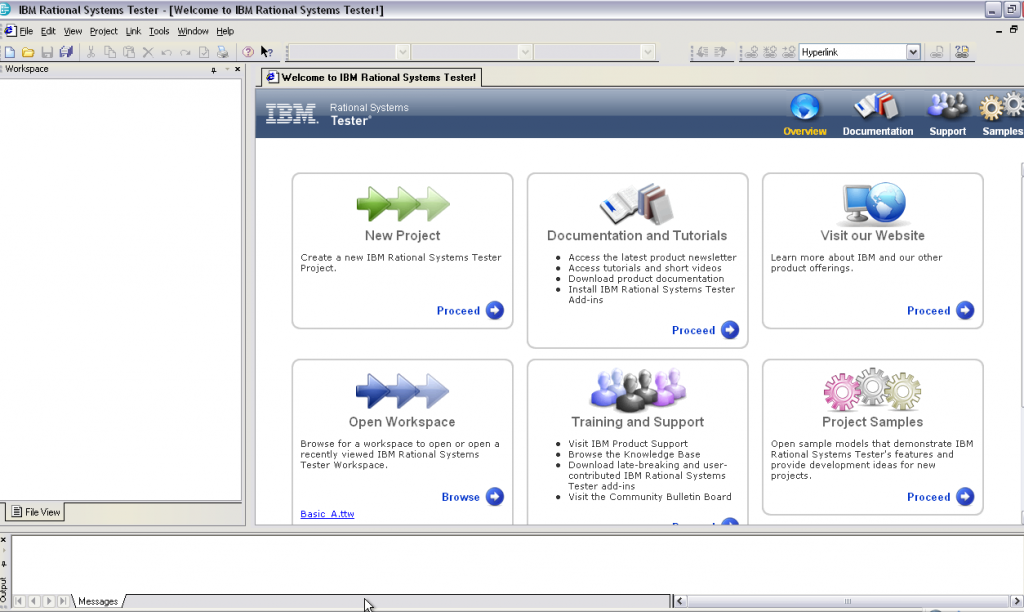Click the output horizontal scrollbar left arrow

tap(681, 601)
